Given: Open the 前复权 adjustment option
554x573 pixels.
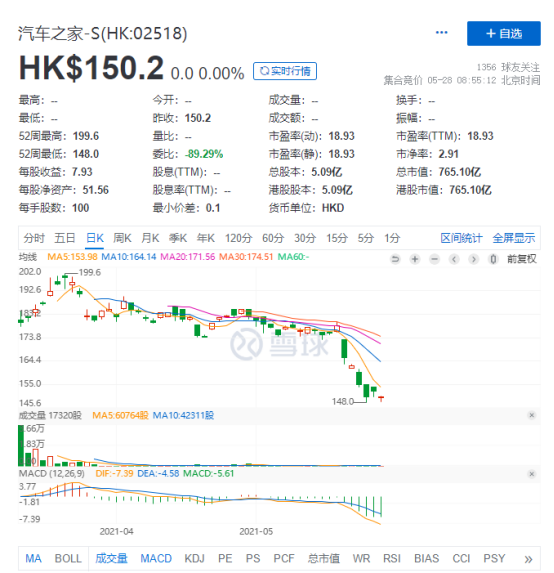Looking at the screenshot, I should pyautogui.click(x=521, y=259).
